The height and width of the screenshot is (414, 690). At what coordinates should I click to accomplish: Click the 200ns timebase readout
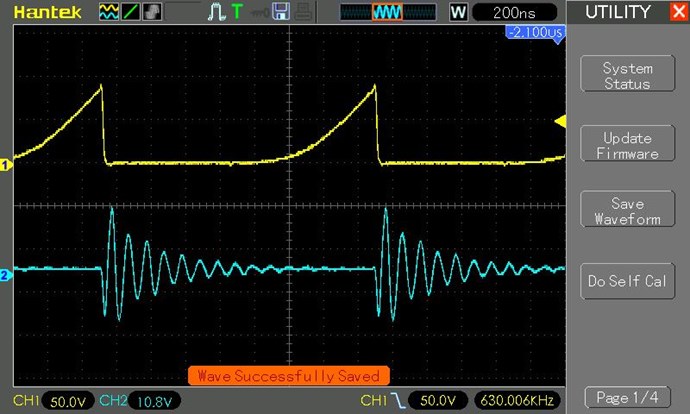click(x=514, y=13)
